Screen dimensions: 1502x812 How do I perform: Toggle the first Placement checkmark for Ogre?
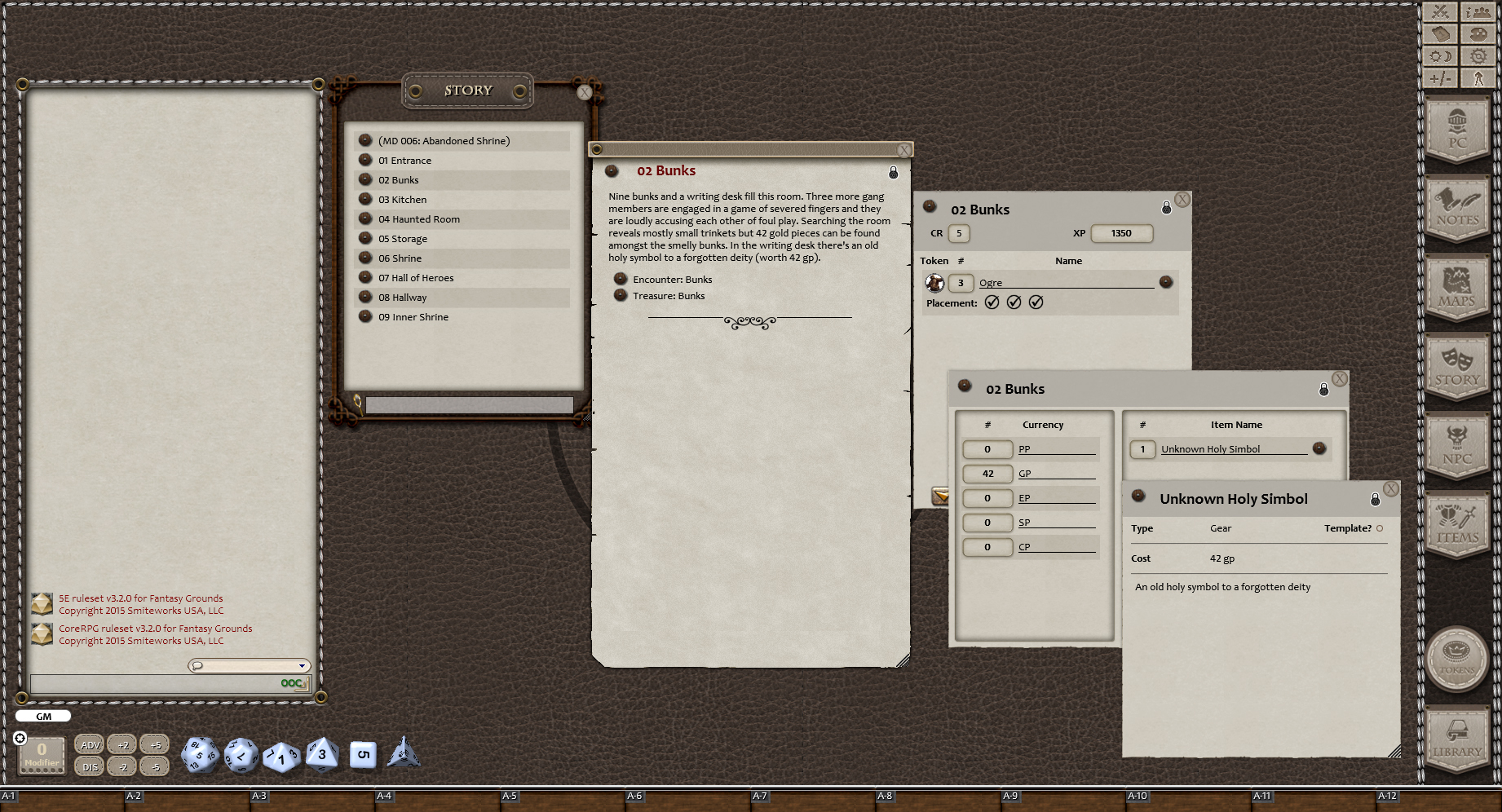tap(992, 302)
